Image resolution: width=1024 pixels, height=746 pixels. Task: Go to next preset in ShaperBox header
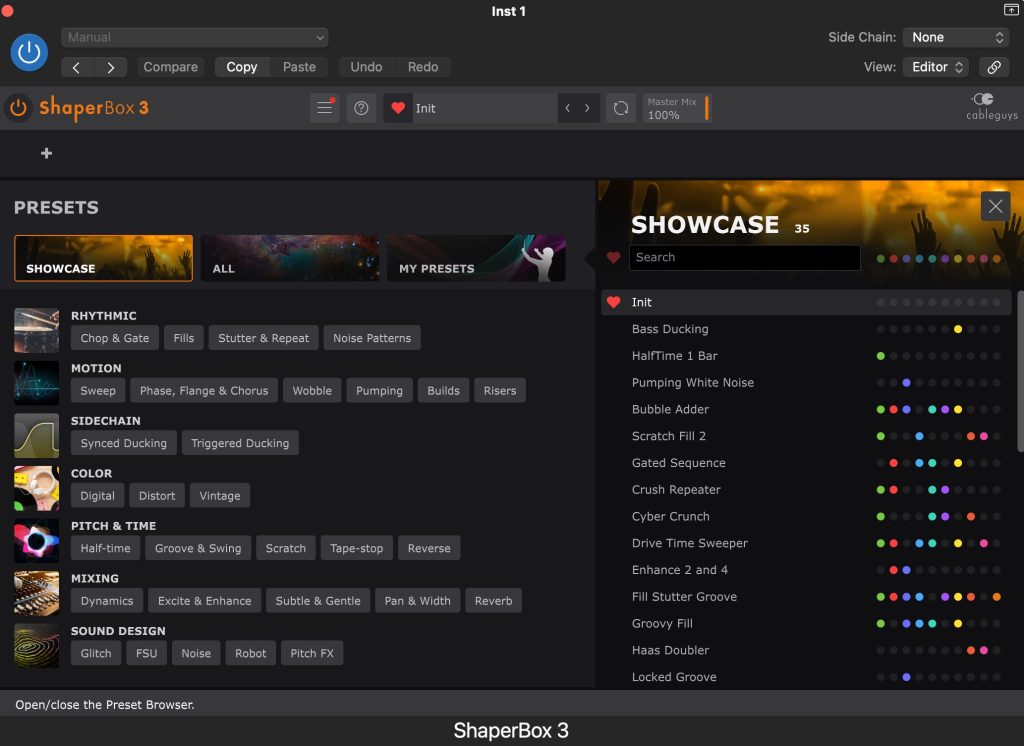click(x=587, y=108)
